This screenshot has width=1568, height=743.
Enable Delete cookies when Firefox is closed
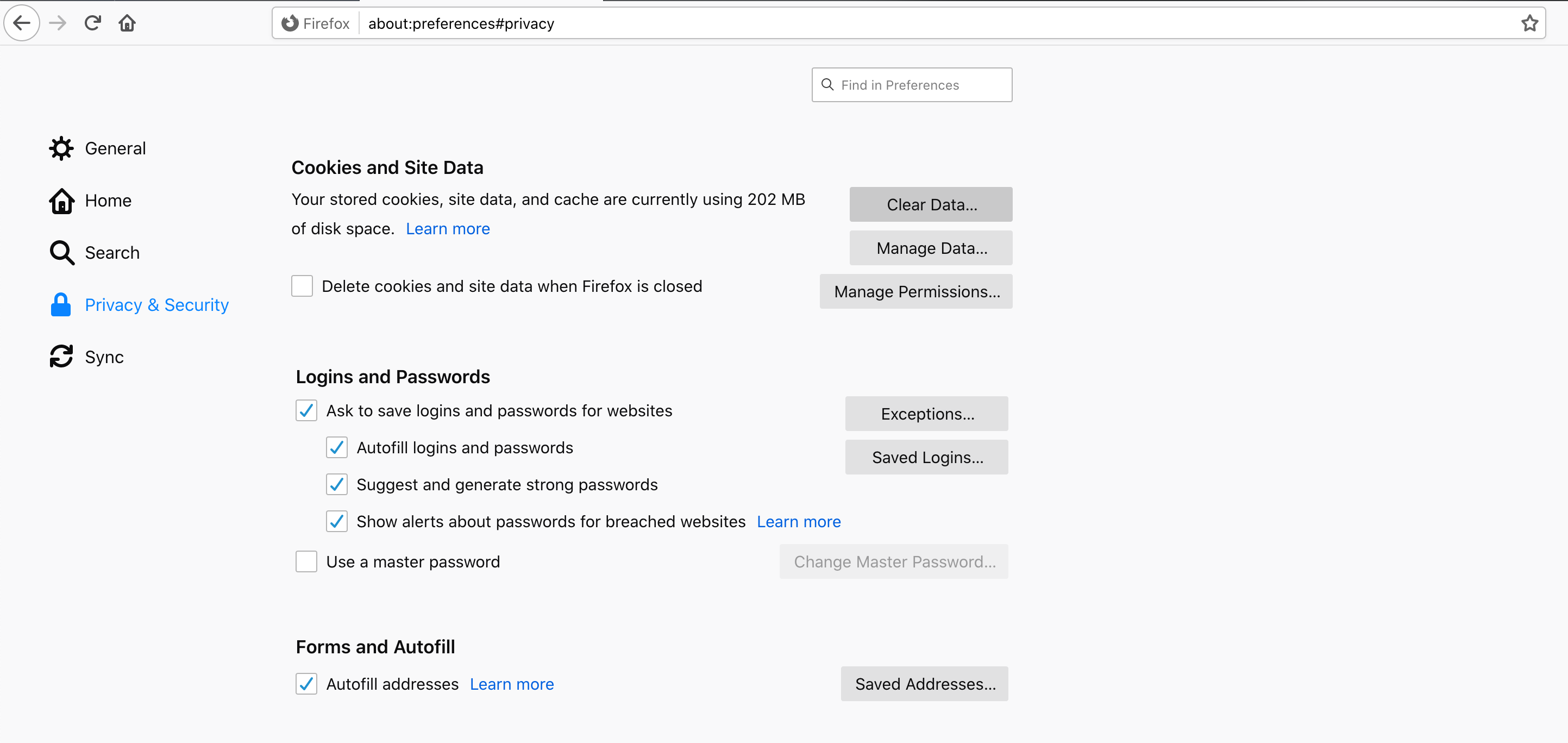pyautogui.click(x=302, y=286)
